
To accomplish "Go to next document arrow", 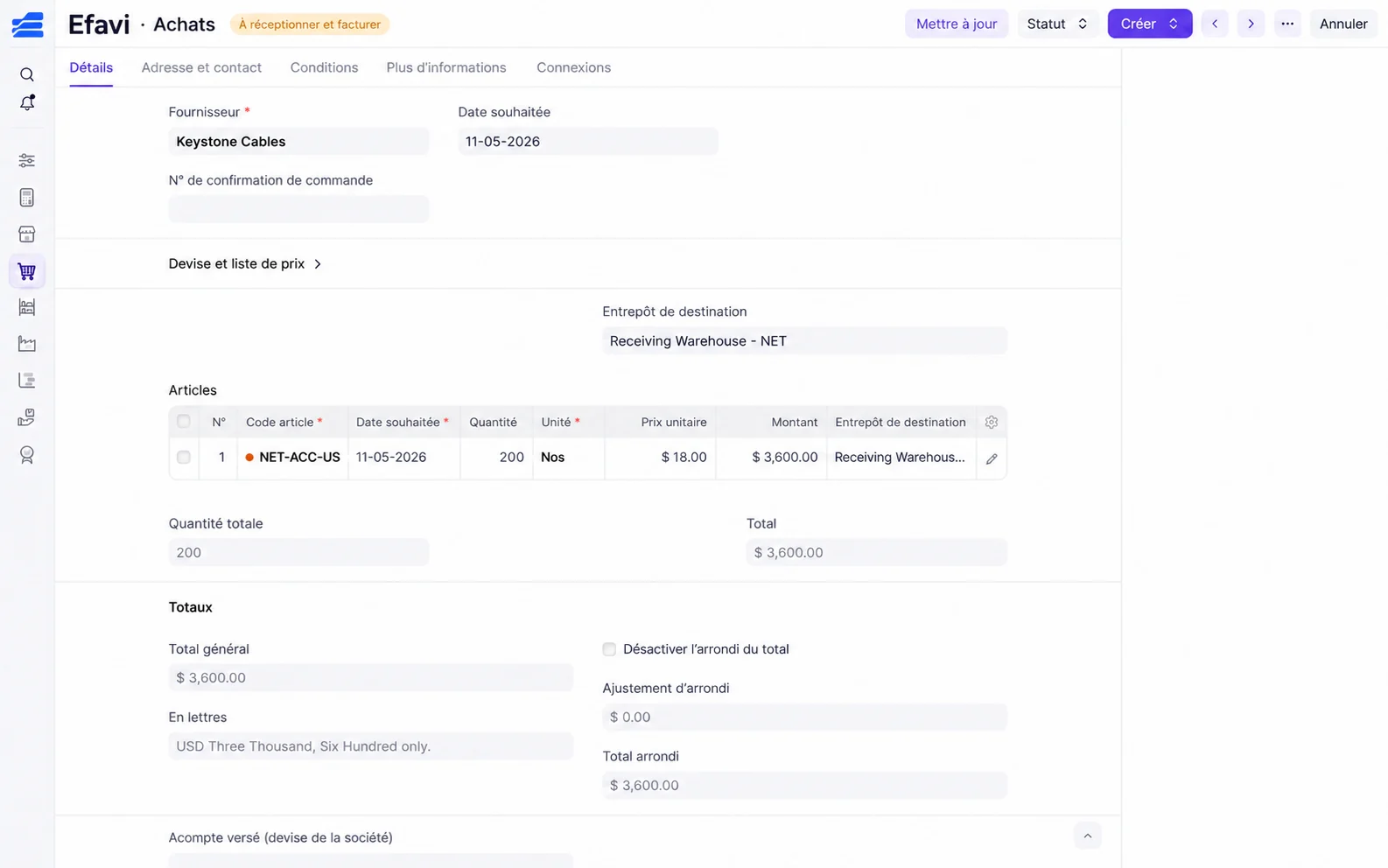I will coord(1251,24).
